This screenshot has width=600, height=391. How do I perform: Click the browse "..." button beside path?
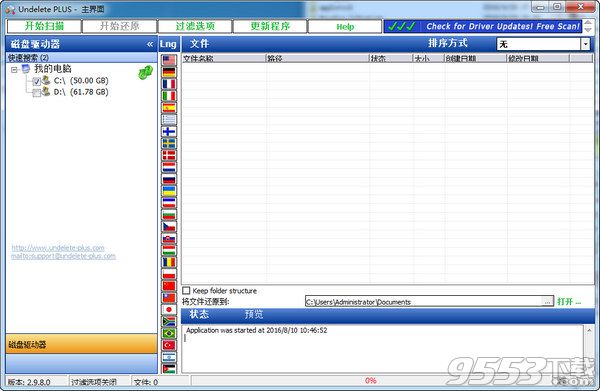548,302
